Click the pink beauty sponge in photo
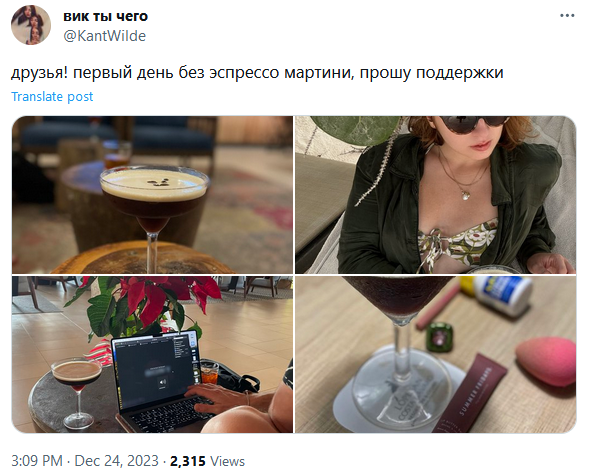The width and height of the screenshot is (591, 476). (x=546, y=361)
